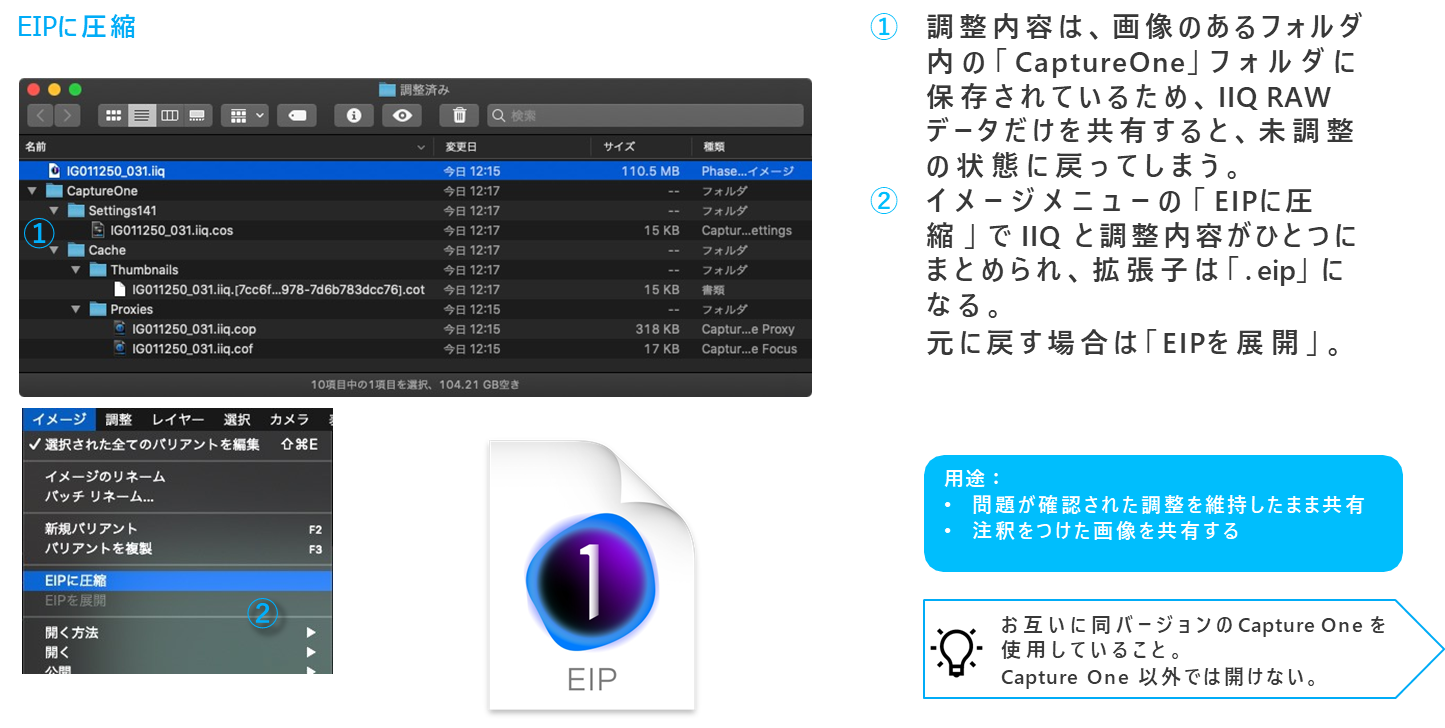Toggle sort direction chevron in 名前 column
The height and width of the screenshot is (728, 1445).
pos(420,147)
